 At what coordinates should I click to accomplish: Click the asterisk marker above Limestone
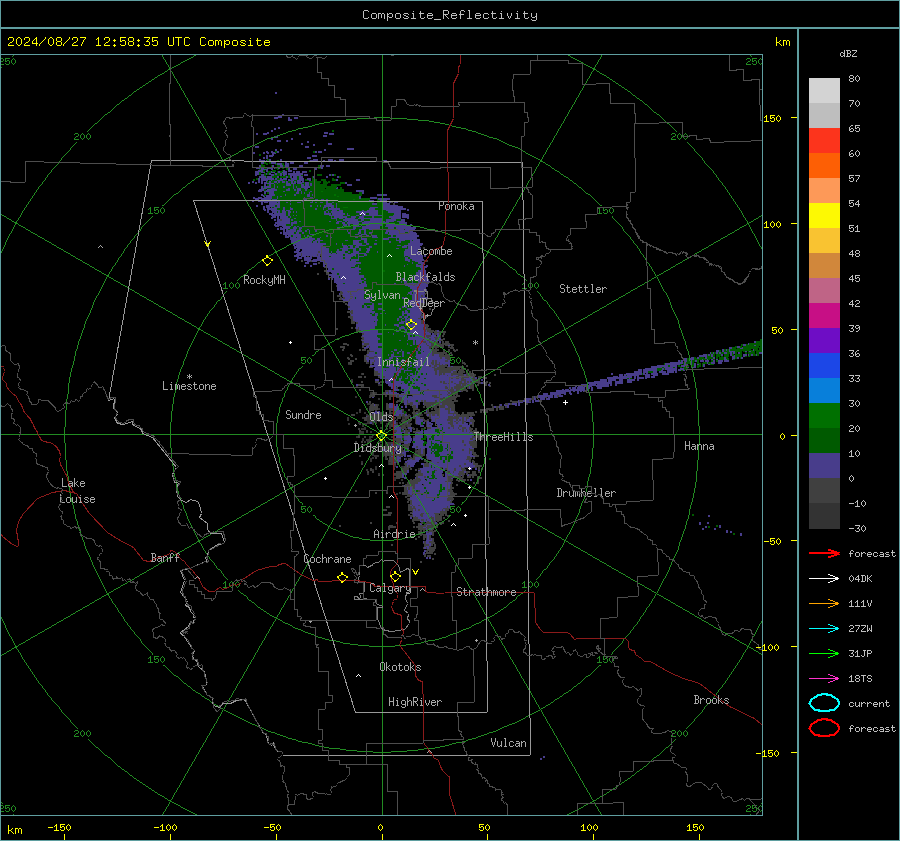(x=189, y=377)
